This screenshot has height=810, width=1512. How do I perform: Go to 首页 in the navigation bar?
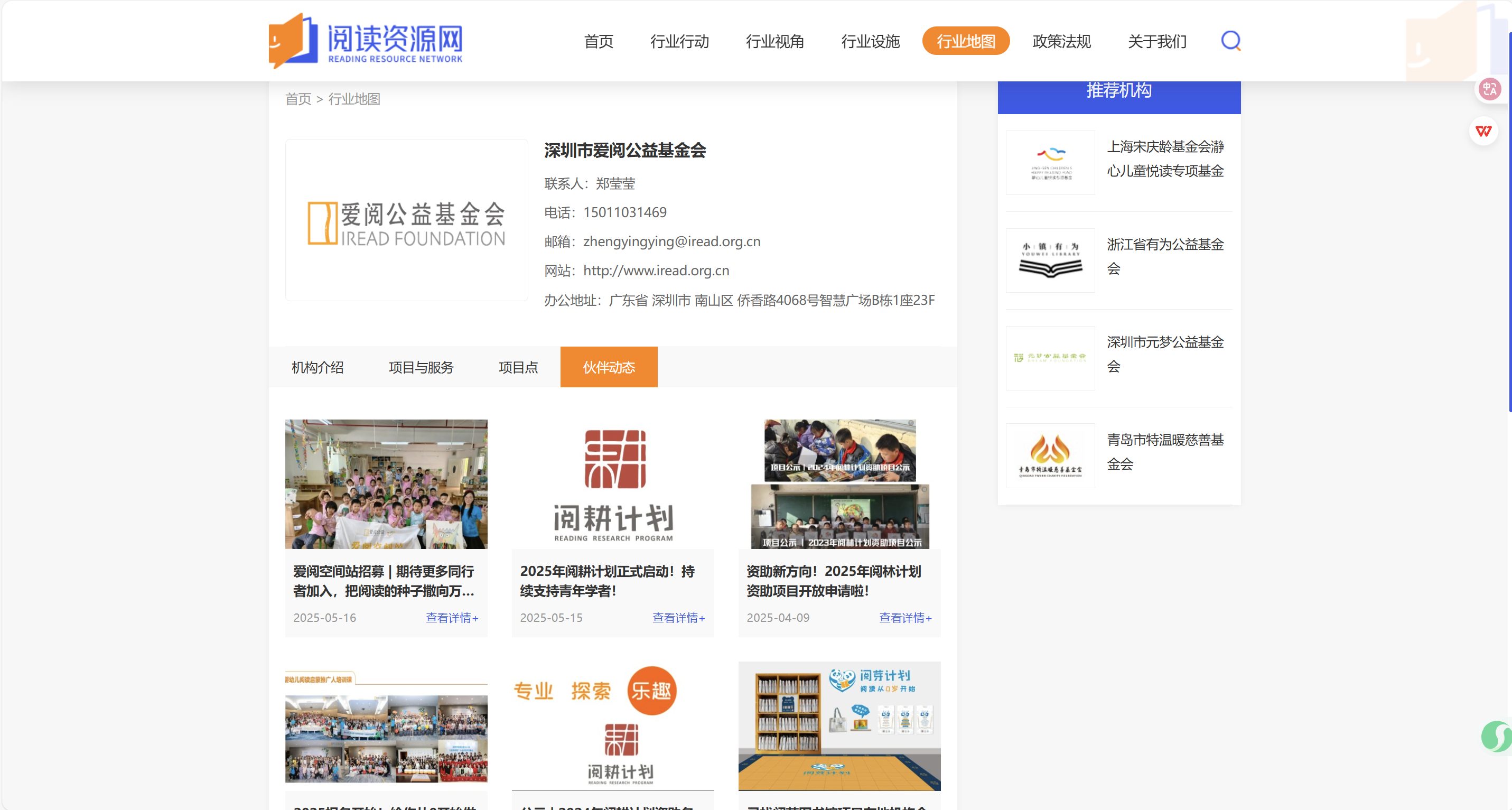coord(599,41)
